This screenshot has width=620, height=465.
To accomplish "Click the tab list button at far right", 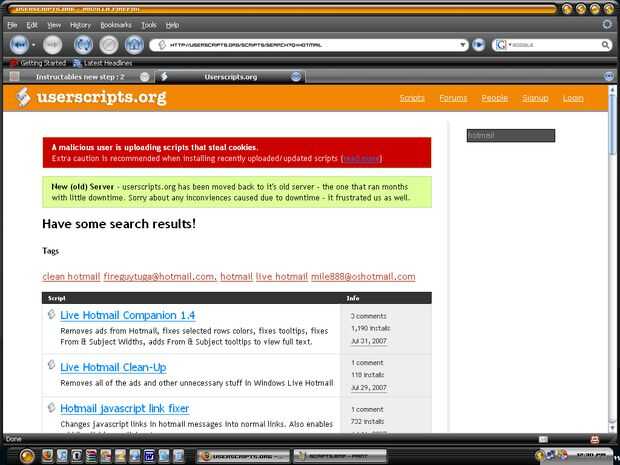I will (609, 76).
